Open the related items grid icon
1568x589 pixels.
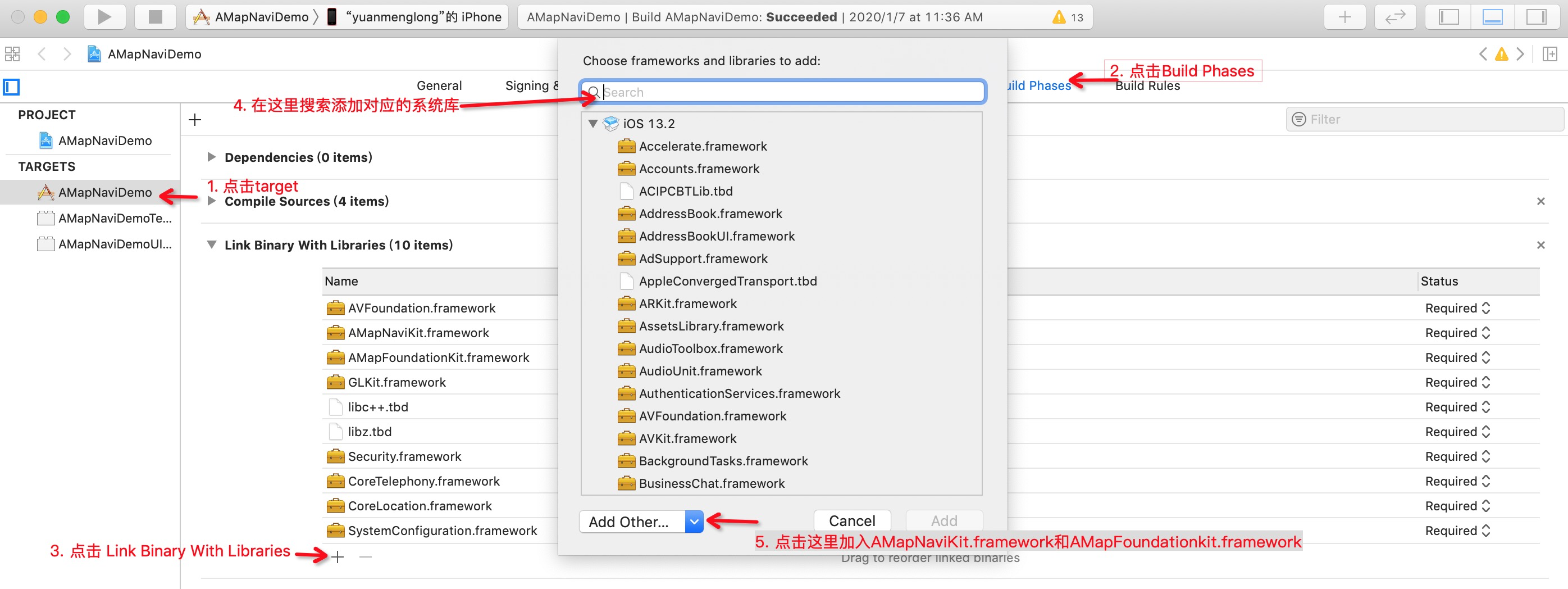click(12, 54)
